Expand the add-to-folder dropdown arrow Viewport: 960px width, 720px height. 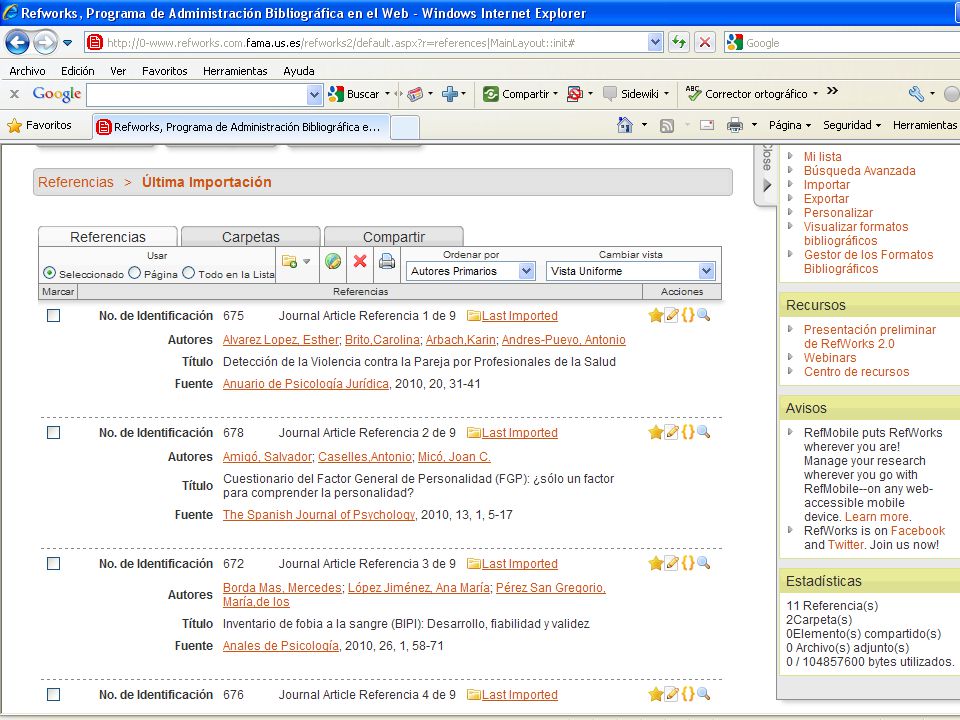pyautogui.click(x=307, y=262)
